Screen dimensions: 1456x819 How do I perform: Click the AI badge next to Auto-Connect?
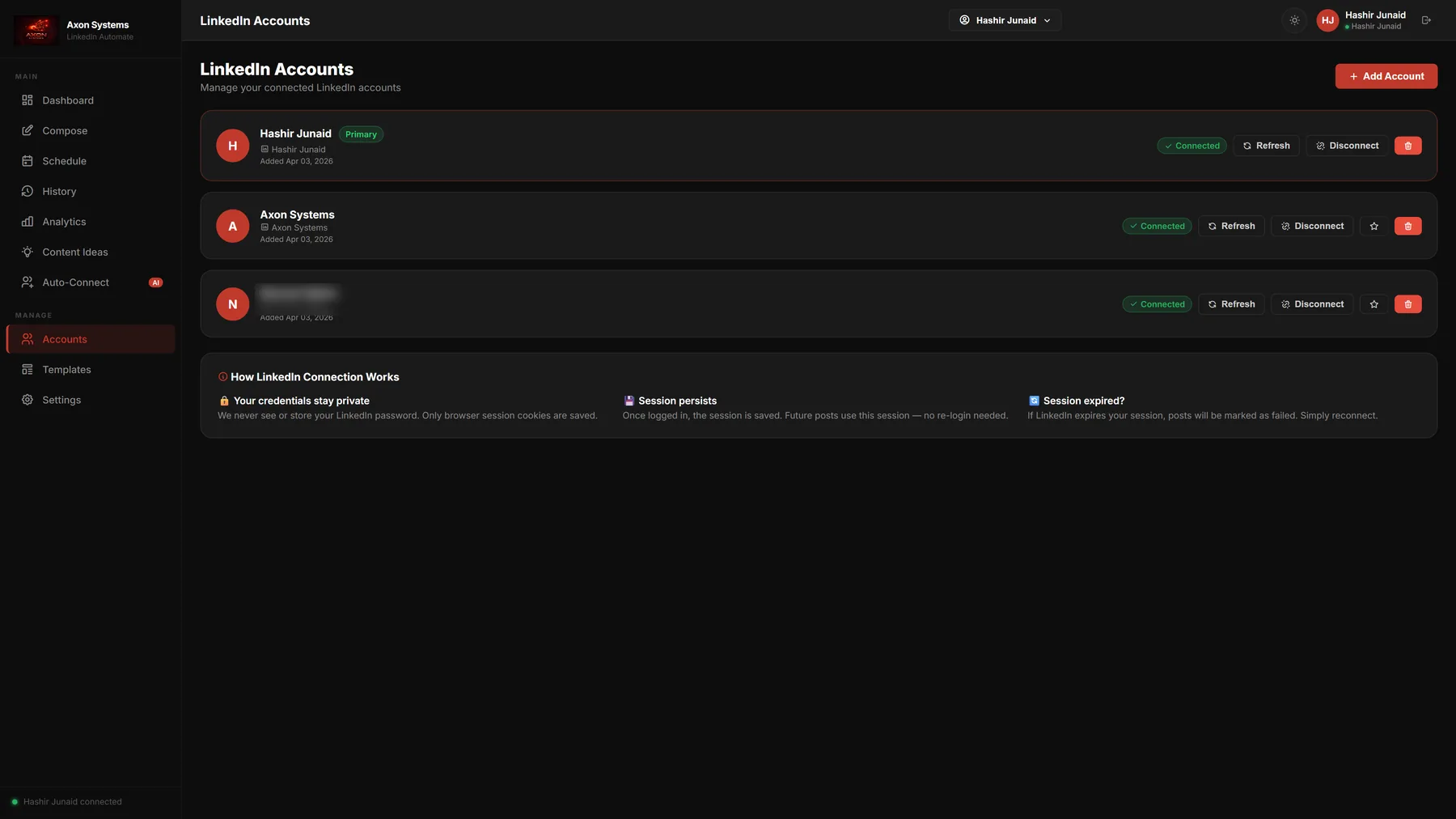[156, 282]
